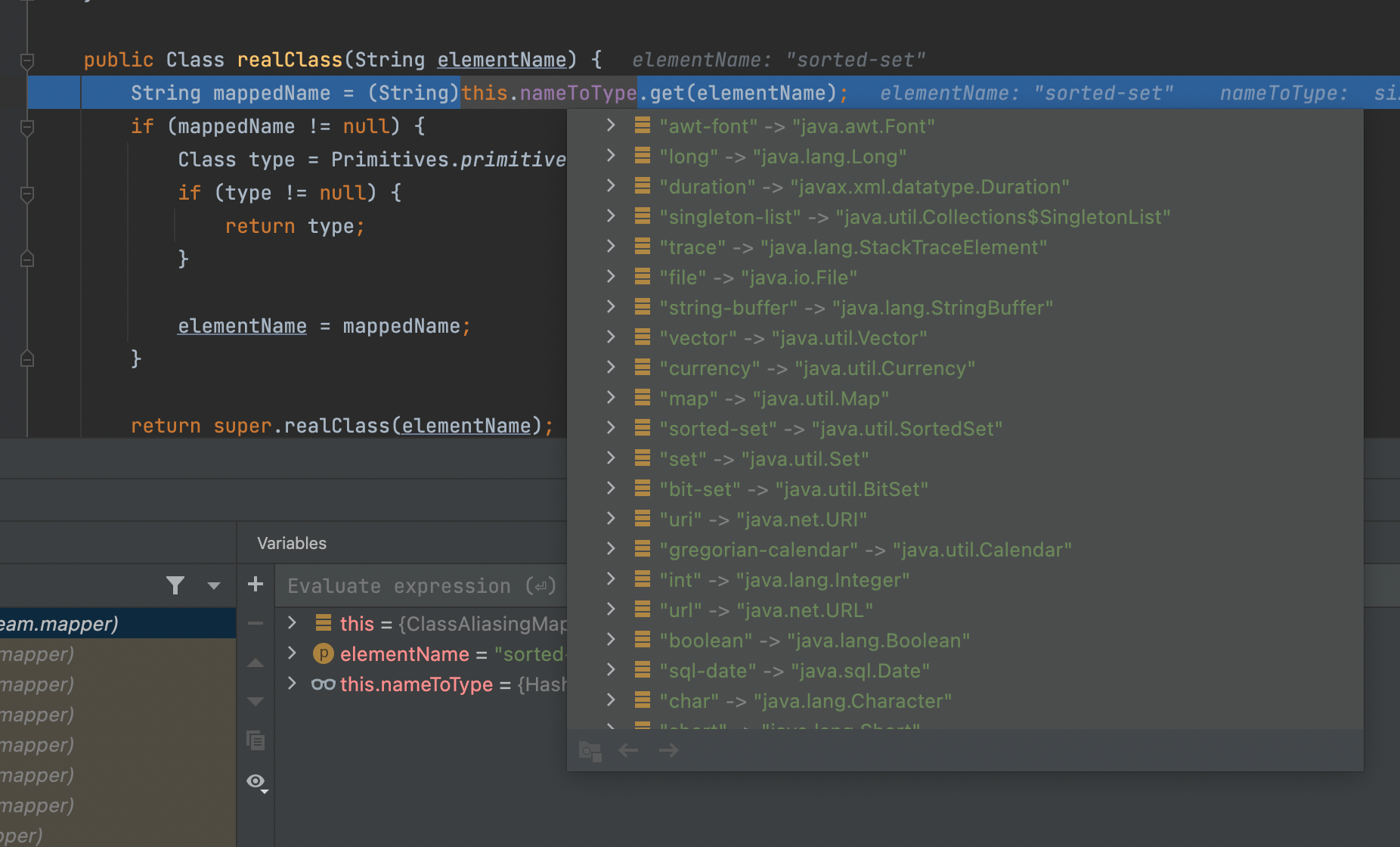This screenshot has width=1400, height=847.
Task: Toggle fold marker beside the realClass method
Action: pyautogui.click(x=27, y=60)
